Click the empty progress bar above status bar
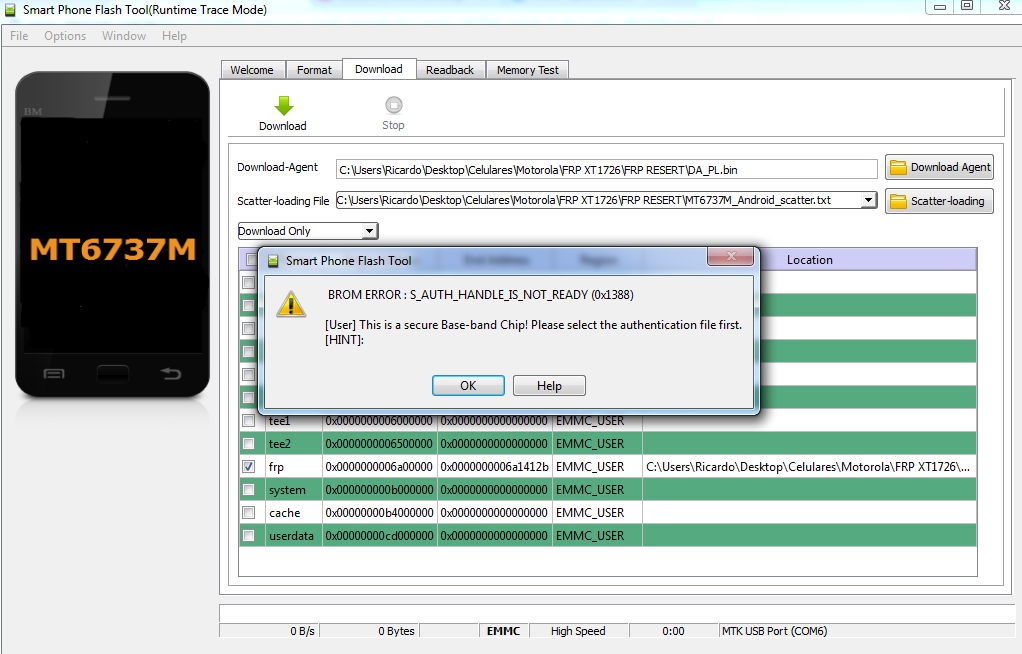Image resolution: width=1022 pixels, height=654 pixels. 617,613
